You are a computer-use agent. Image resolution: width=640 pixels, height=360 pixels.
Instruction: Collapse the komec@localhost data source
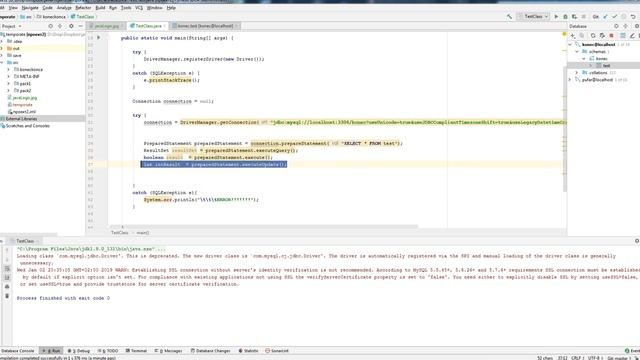(570, 44)
